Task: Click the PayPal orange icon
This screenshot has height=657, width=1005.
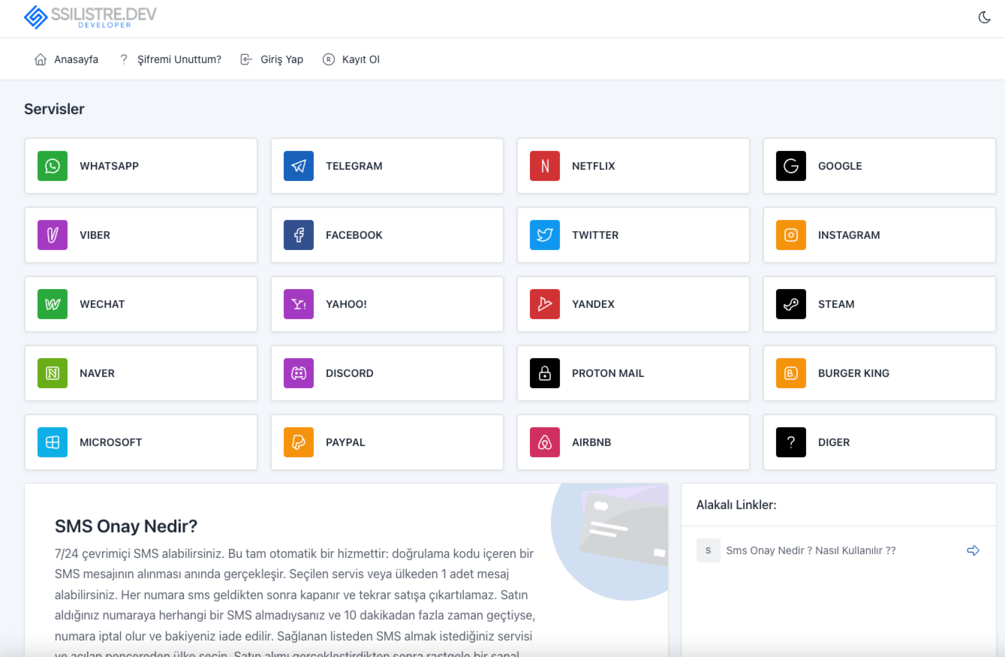Action: coord(299,442)
